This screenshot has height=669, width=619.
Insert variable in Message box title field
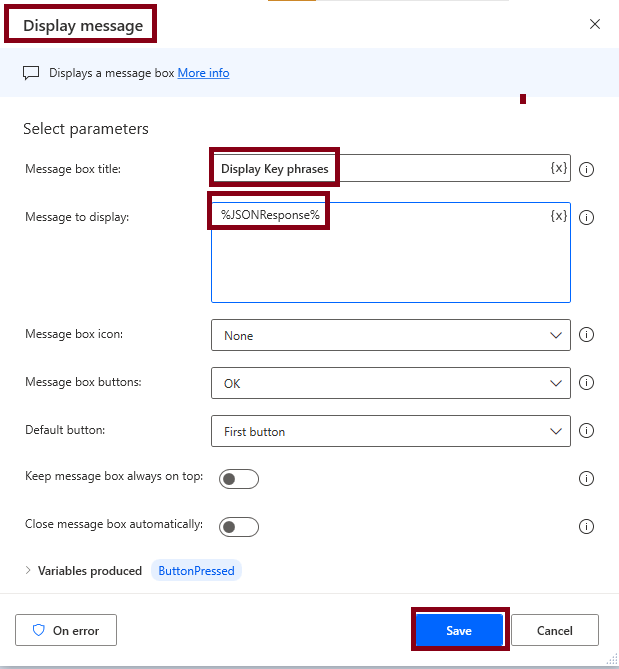pyautogui.click(x=559, y=168)
